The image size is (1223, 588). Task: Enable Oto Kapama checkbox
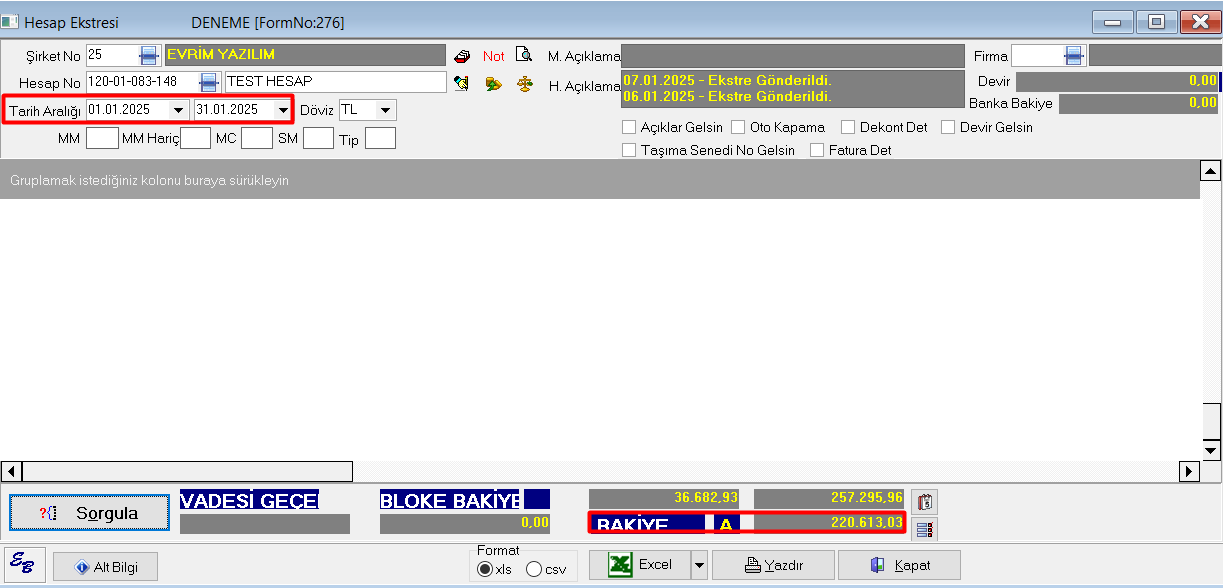(x=738, y=127)
